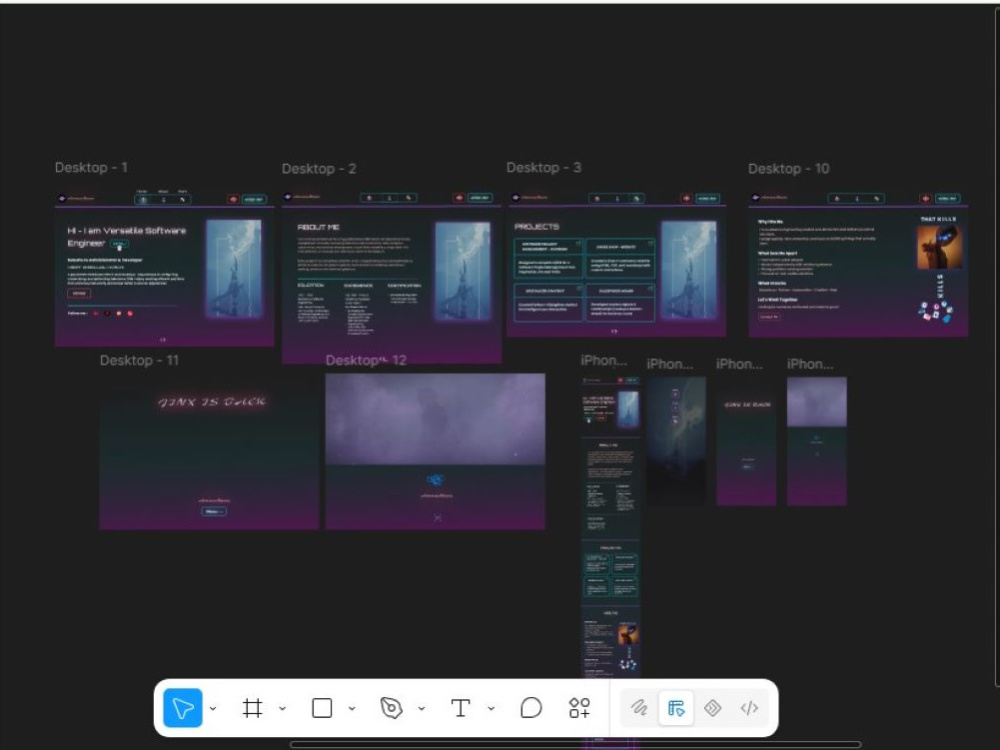Screen dimensions: 1000x750
Task: Click the "PROJECTS" heading in Desktop - 3
Action: [x=536, y=226]
